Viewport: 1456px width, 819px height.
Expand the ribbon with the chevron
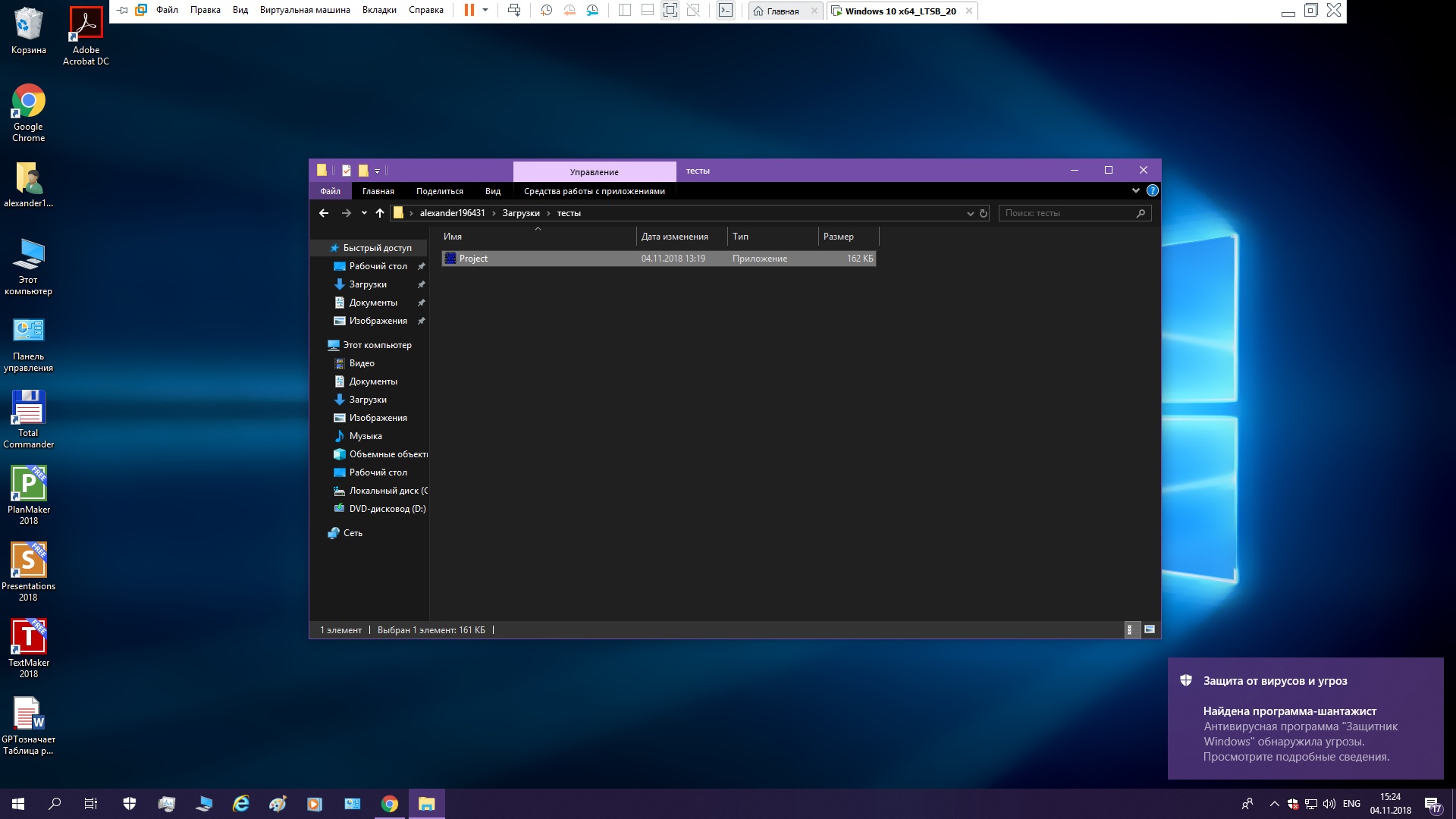pyautogui.click(x=1135, y=190)
